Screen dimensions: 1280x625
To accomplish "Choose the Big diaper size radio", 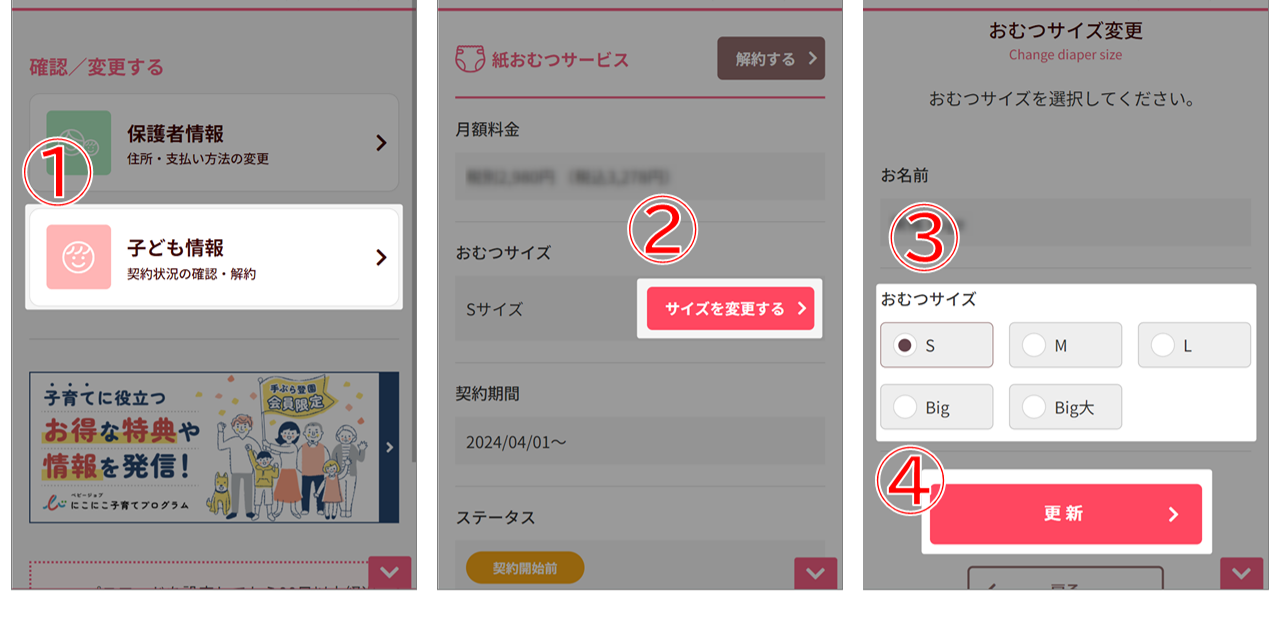I will [x=937, y=407].
